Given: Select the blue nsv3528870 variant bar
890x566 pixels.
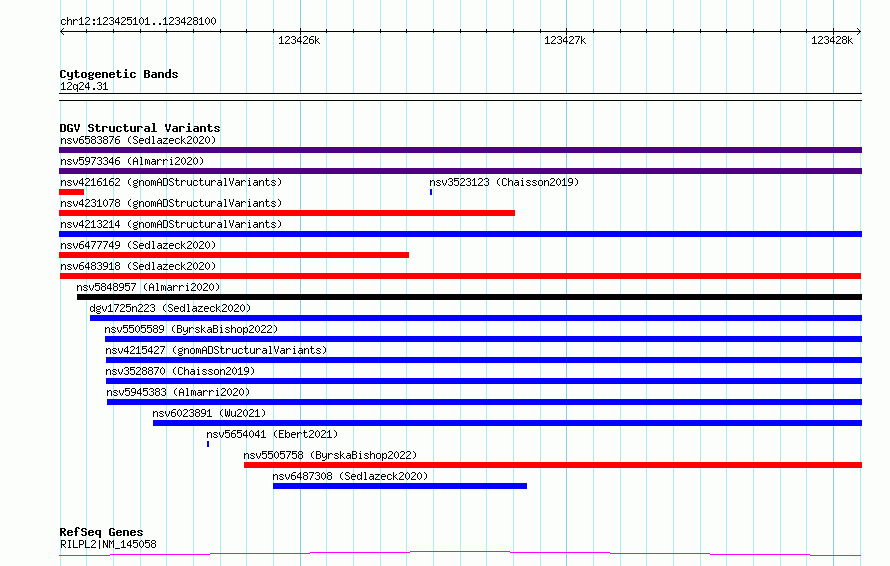Looking at the screenshot, I should (x=484, y=381).
